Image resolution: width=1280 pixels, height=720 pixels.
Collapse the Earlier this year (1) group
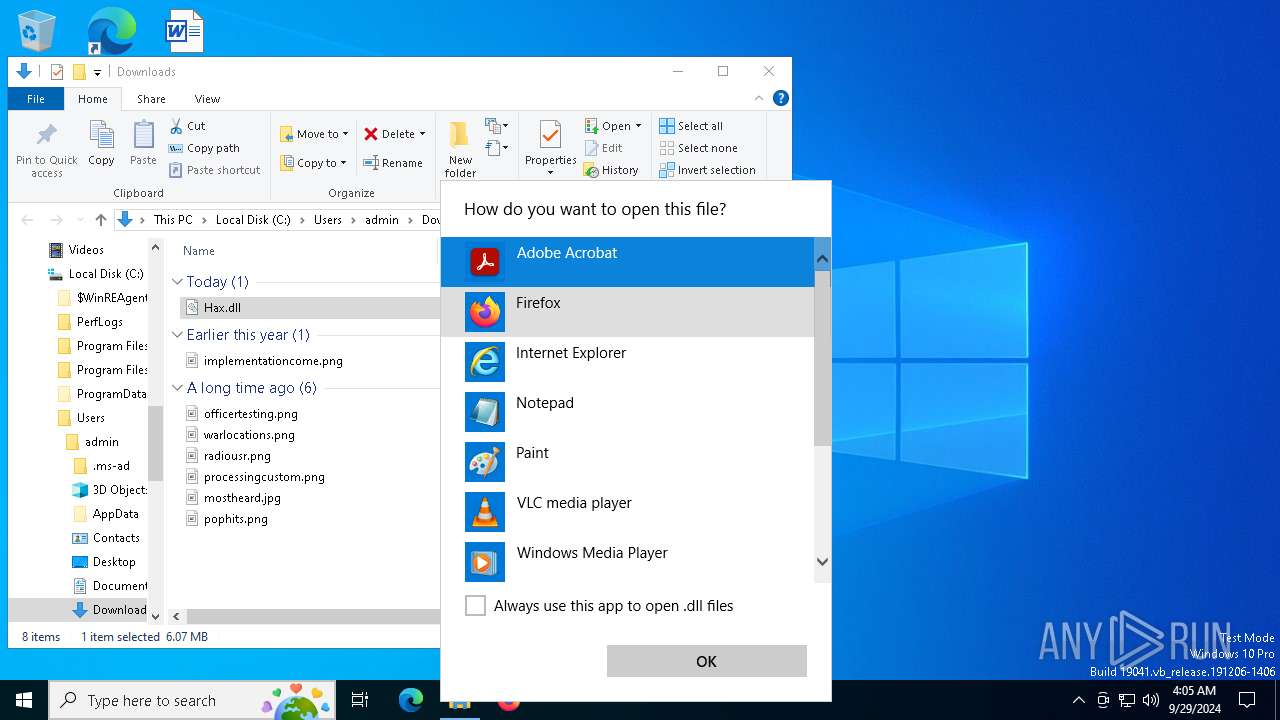point(177,335)
